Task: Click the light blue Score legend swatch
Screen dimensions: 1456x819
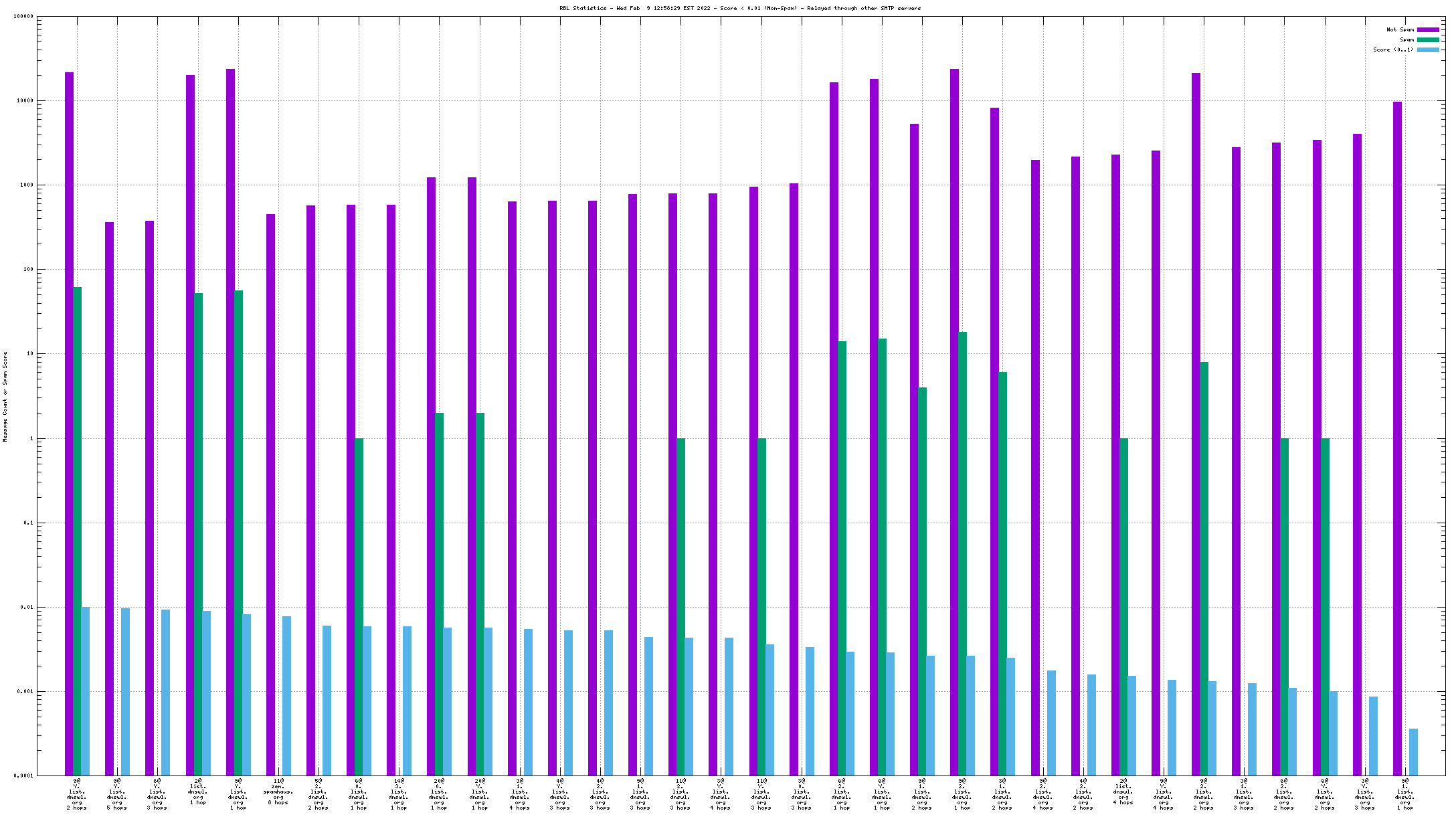Action: (x=1428, y=50)
